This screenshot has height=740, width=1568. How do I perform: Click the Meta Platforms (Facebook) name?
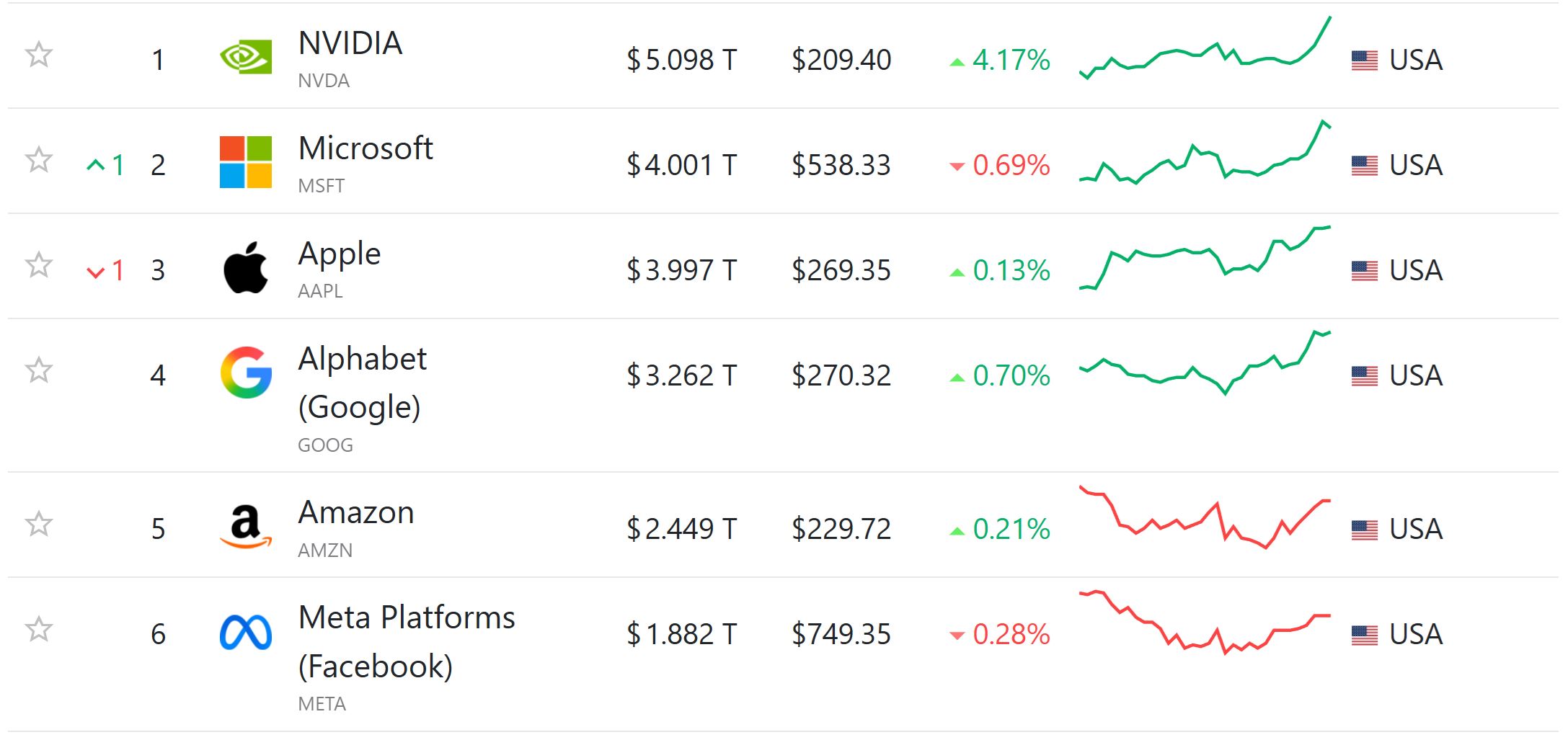tap(406, 641)
